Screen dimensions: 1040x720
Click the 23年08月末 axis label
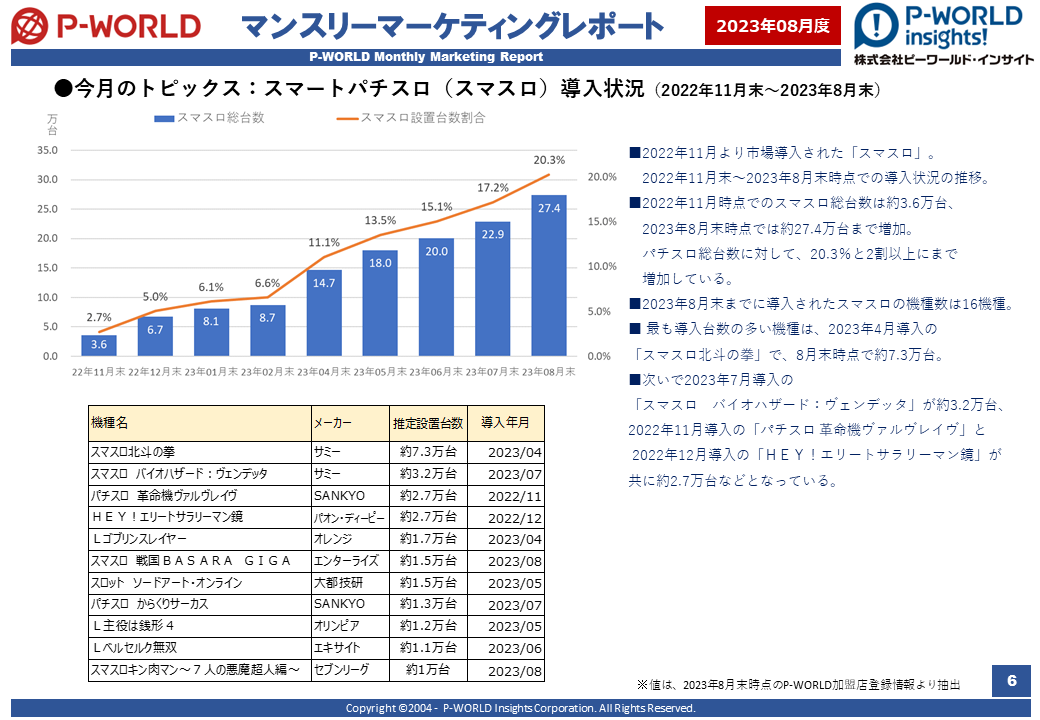(549, 372)
